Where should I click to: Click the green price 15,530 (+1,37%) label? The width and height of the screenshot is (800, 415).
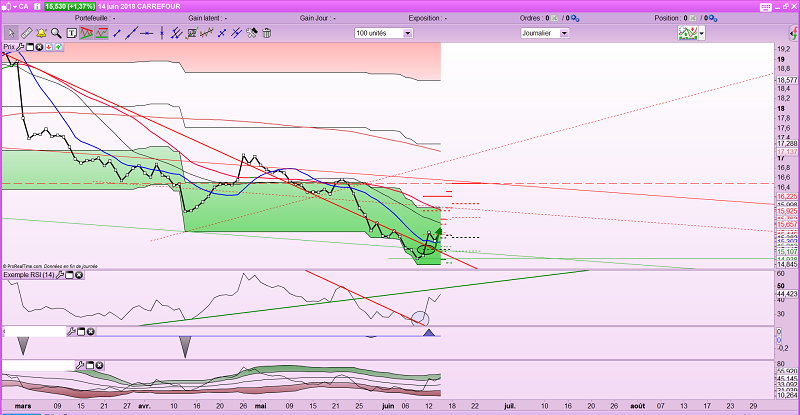(70, 7)
